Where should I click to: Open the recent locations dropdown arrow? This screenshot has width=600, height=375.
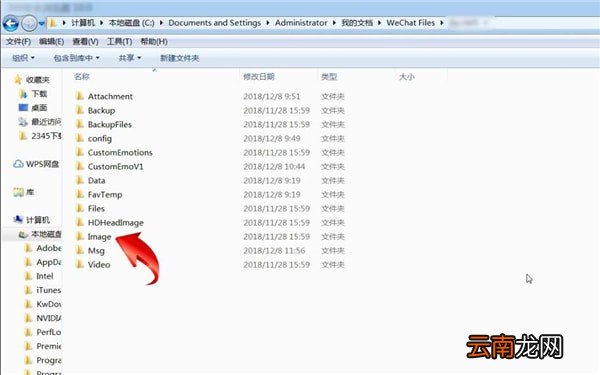(41, 24)
